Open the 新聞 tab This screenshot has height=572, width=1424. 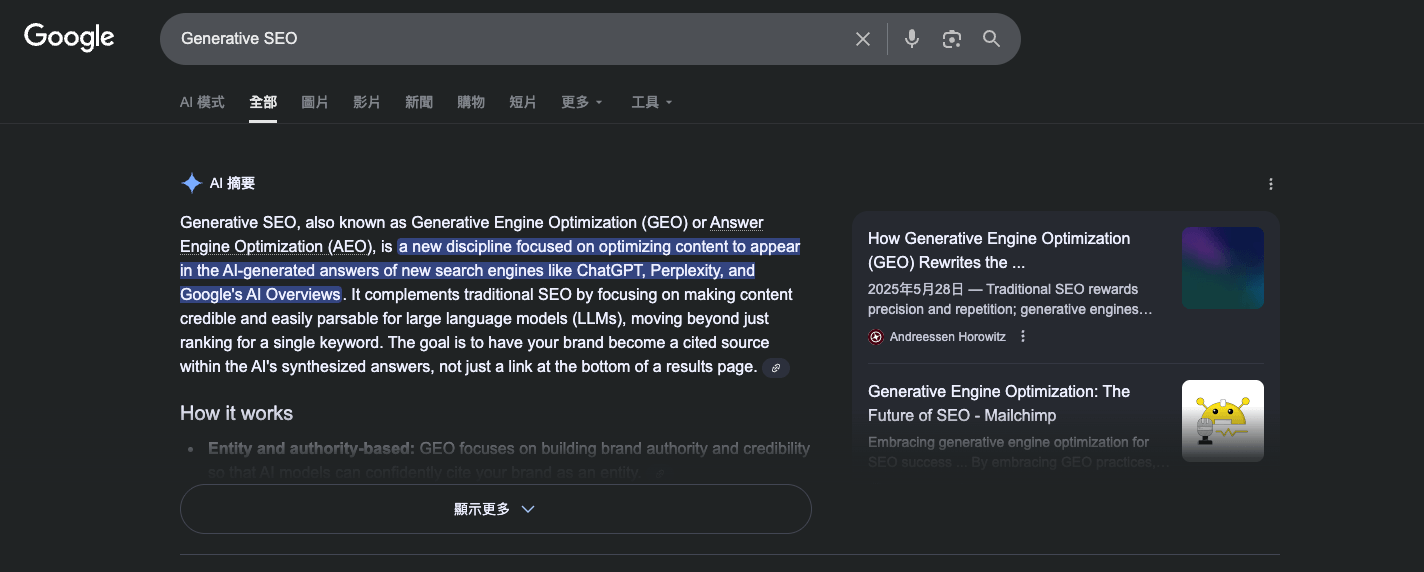pyautogui.click(x=419, y=102)
